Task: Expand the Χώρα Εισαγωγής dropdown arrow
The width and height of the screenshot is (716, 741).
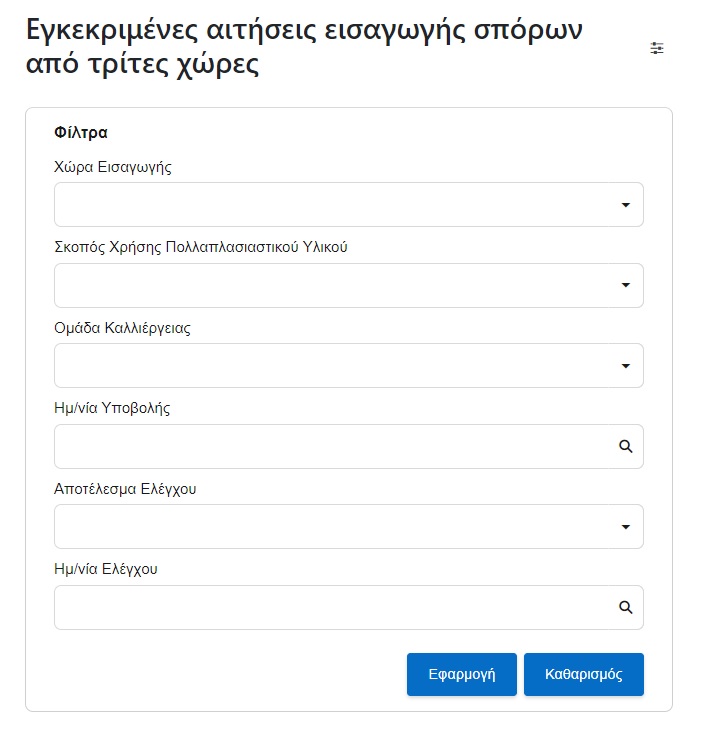Action: (x=625, y=205)
